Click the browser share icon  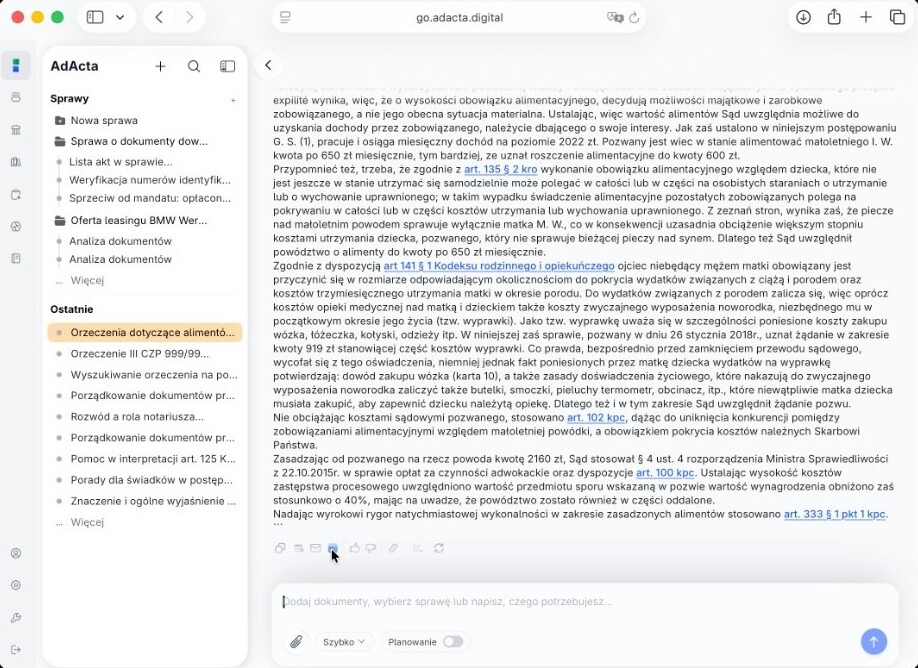point(834,17)
